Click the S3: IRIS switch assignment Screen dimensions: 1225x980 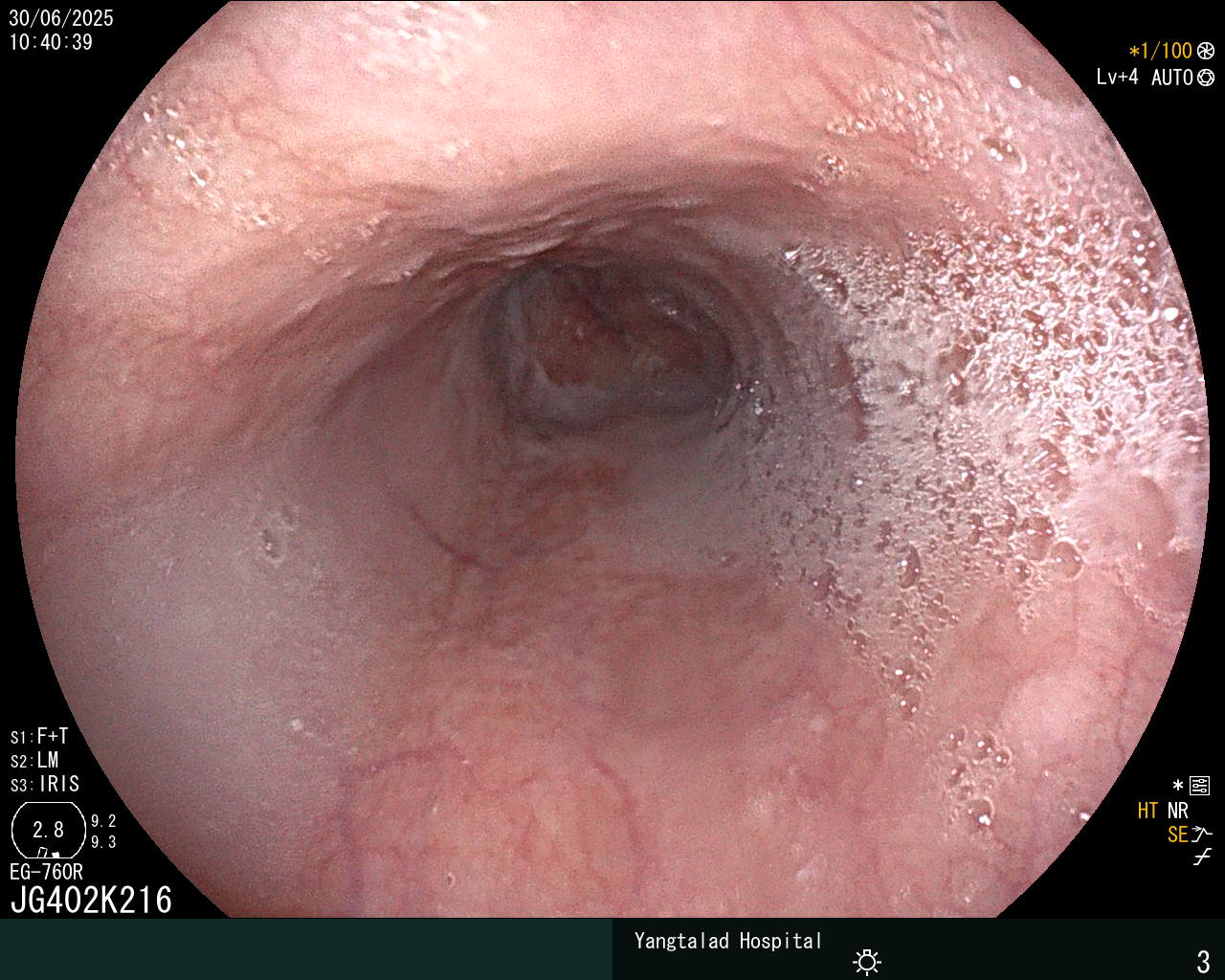[45, 785]
